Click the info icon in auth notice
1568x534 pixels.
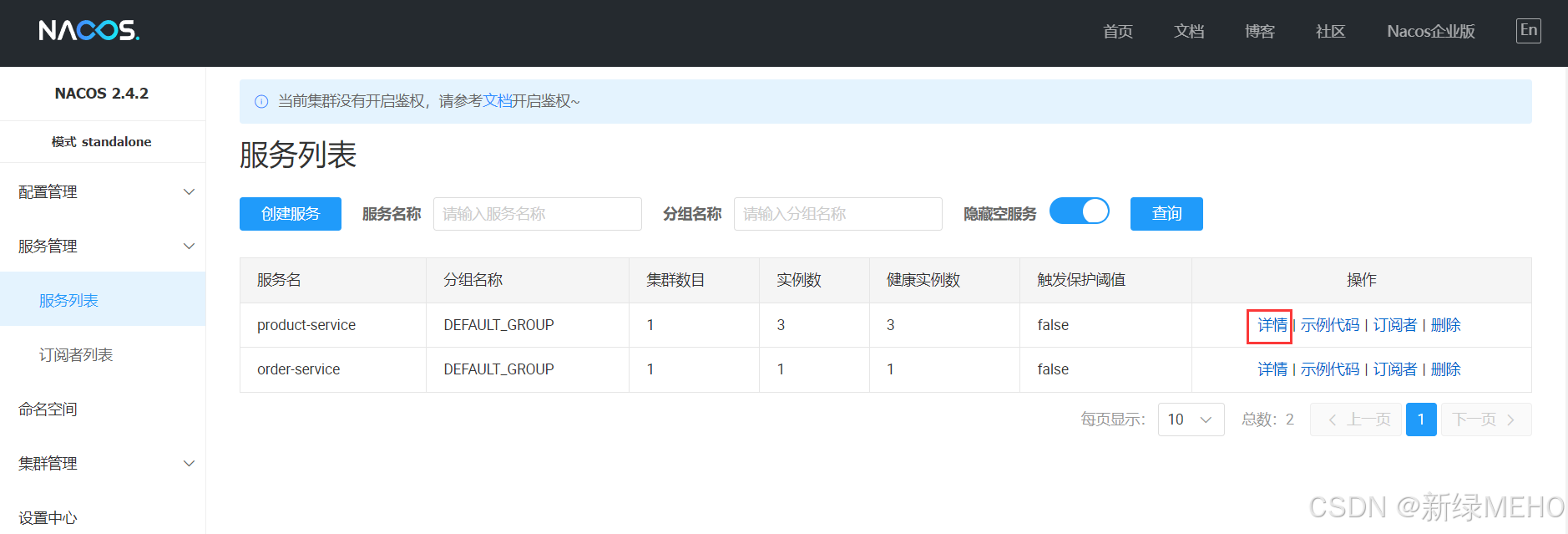pos(261,101)
